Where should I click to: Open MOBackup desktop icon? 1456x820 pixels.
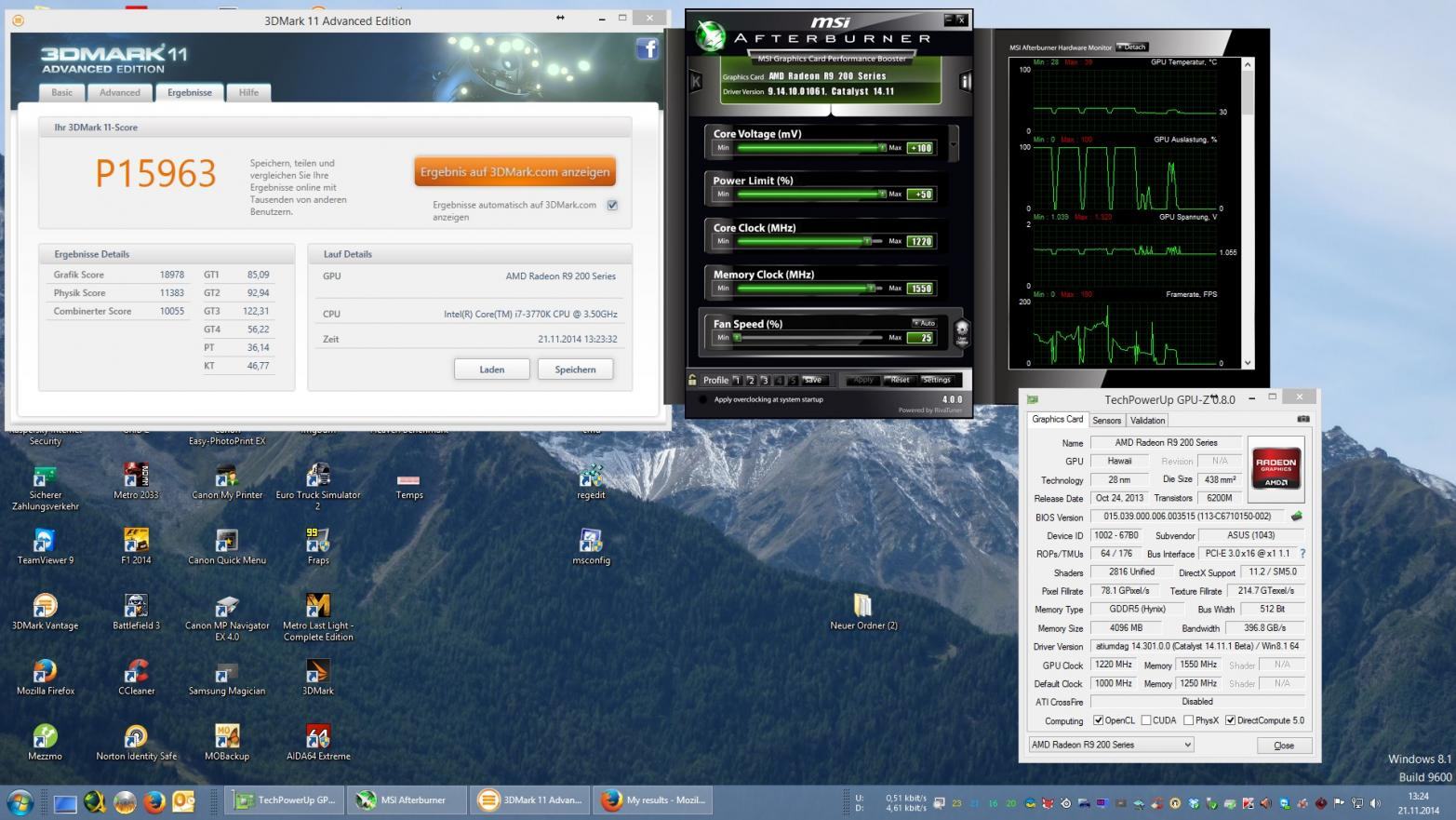pos(227,742)
